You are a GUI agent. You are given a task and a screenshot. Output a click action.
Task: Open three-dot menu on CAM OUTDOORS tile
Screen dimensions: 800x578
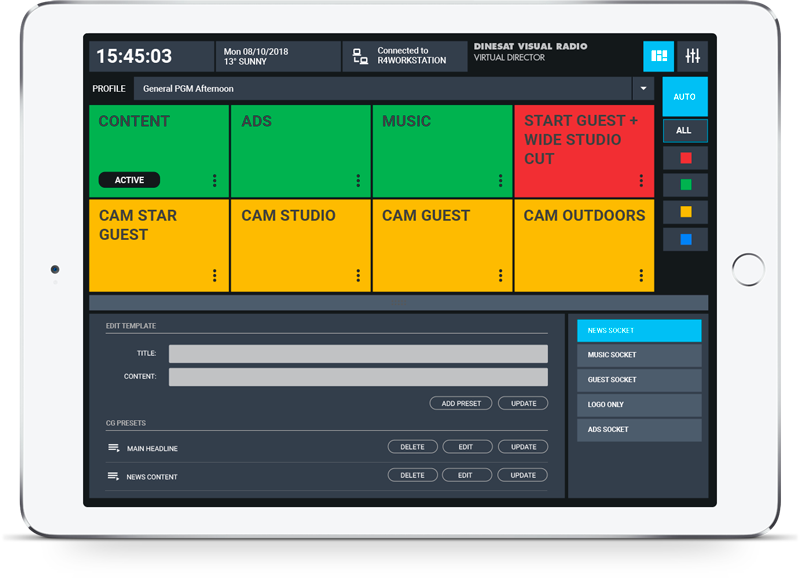pos(640,276)
